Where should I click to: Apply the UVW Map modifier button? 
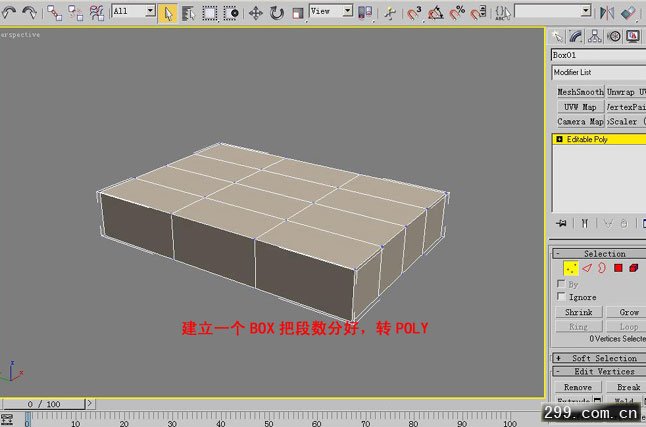coord(580,107)
